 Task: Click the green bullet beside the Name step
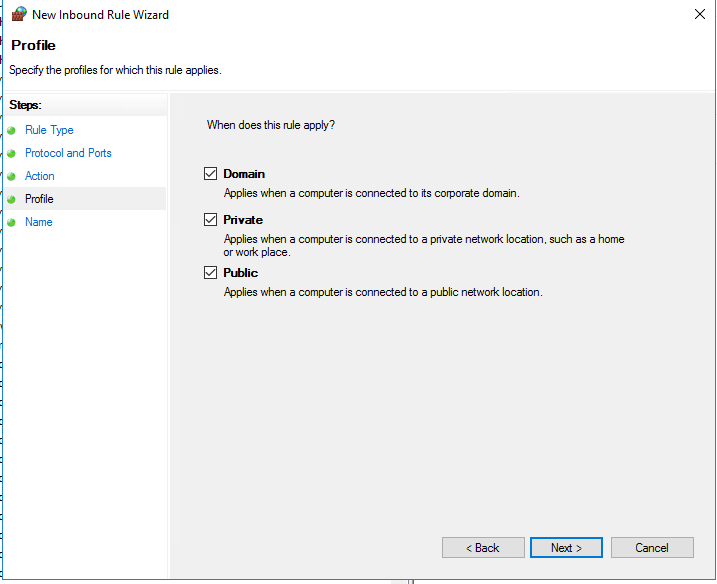11,223
